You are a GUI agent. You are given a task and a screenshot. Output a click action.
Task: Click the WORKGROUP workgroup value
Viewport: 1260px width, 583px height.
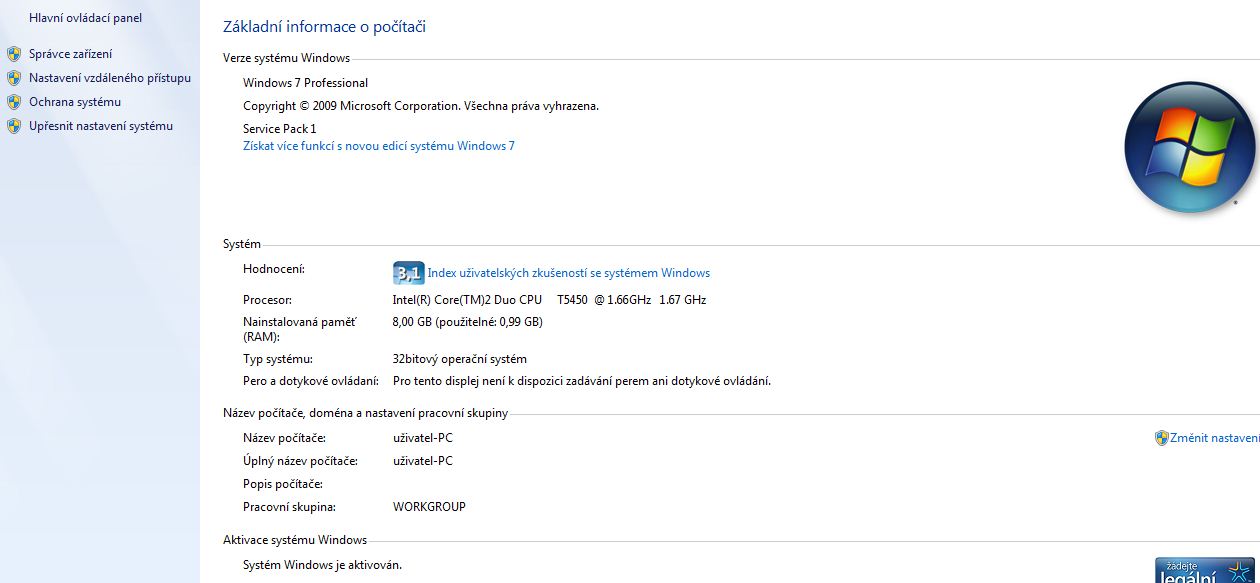click(429, 507)
